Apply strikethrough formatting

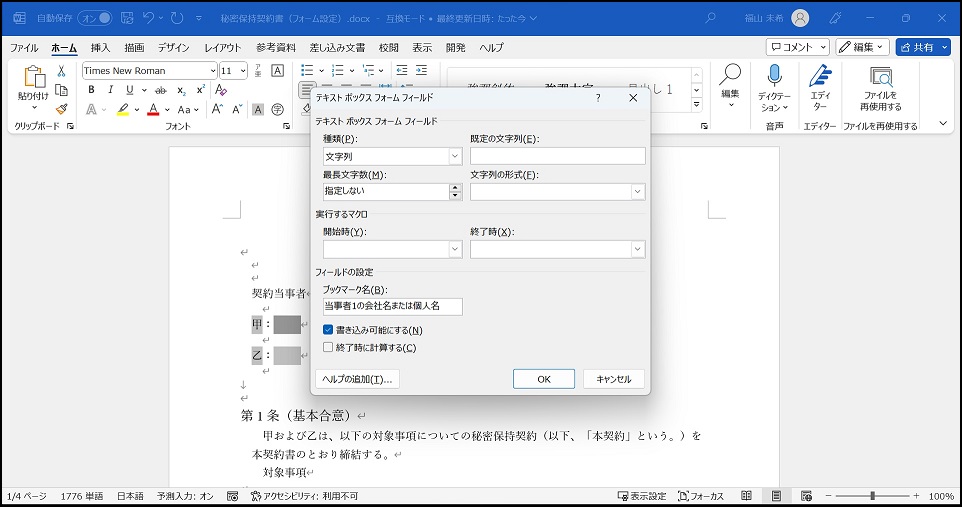[x=161, y=90]
